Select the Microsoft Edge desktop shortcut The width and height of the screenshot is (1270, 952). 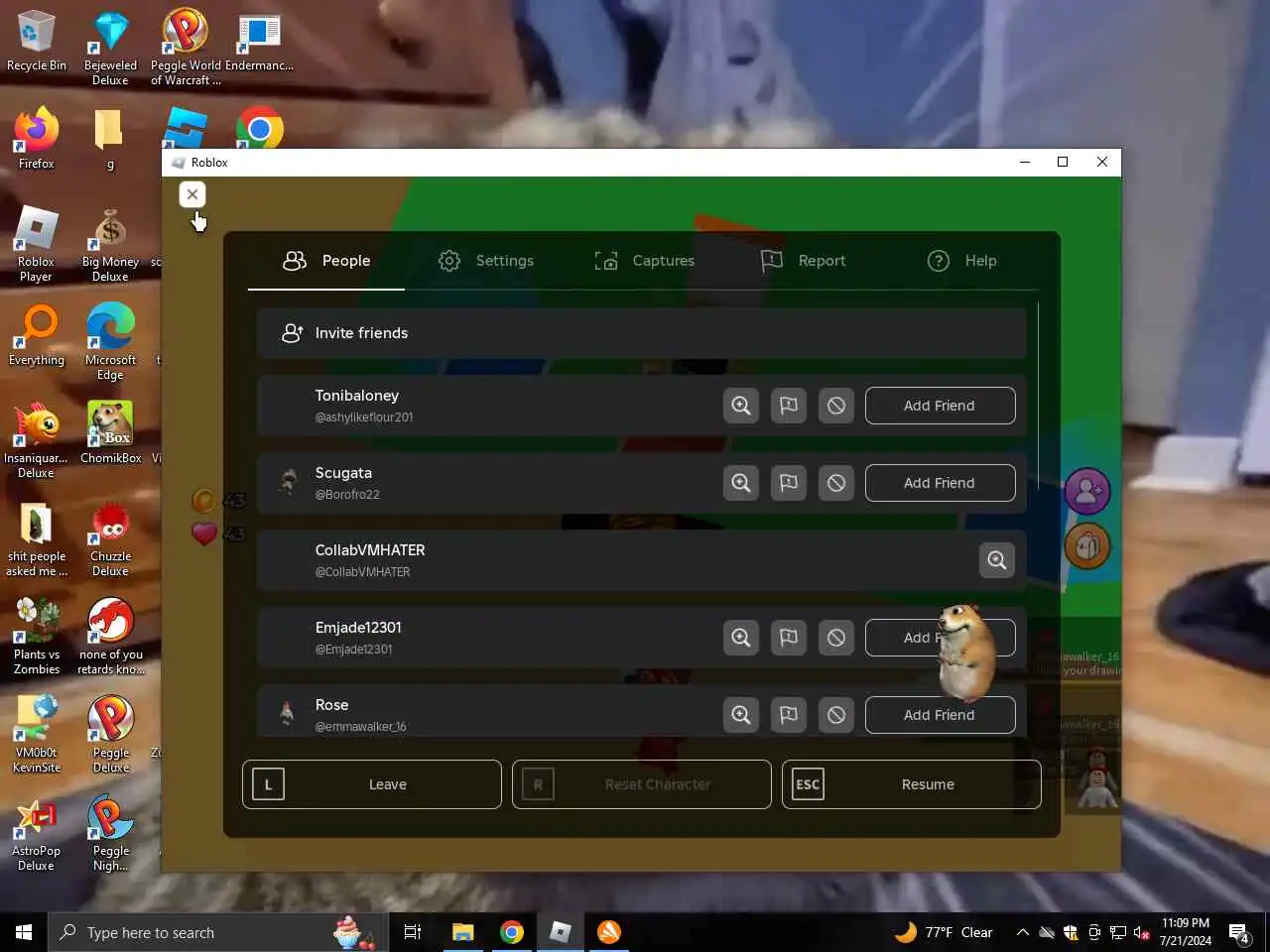[x=110, y=342]
